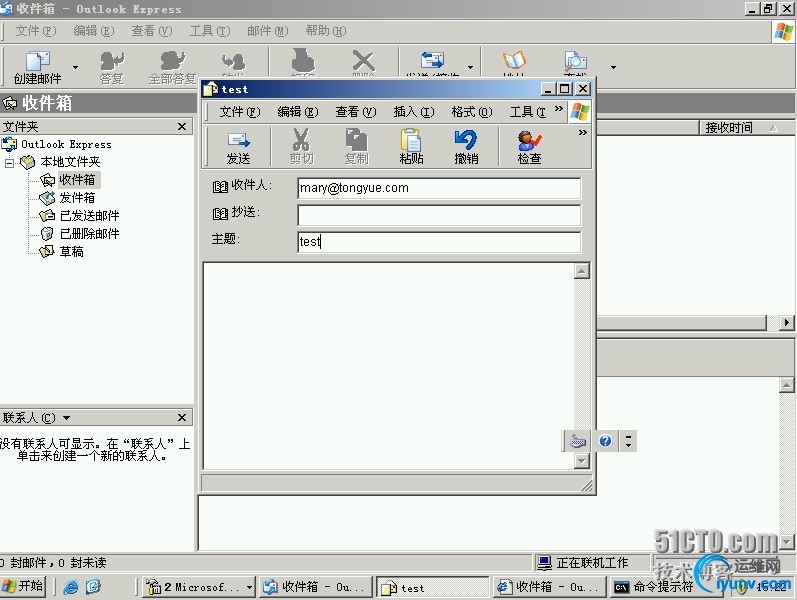Click the Delete X icon in main toolbar

point(363,61)
